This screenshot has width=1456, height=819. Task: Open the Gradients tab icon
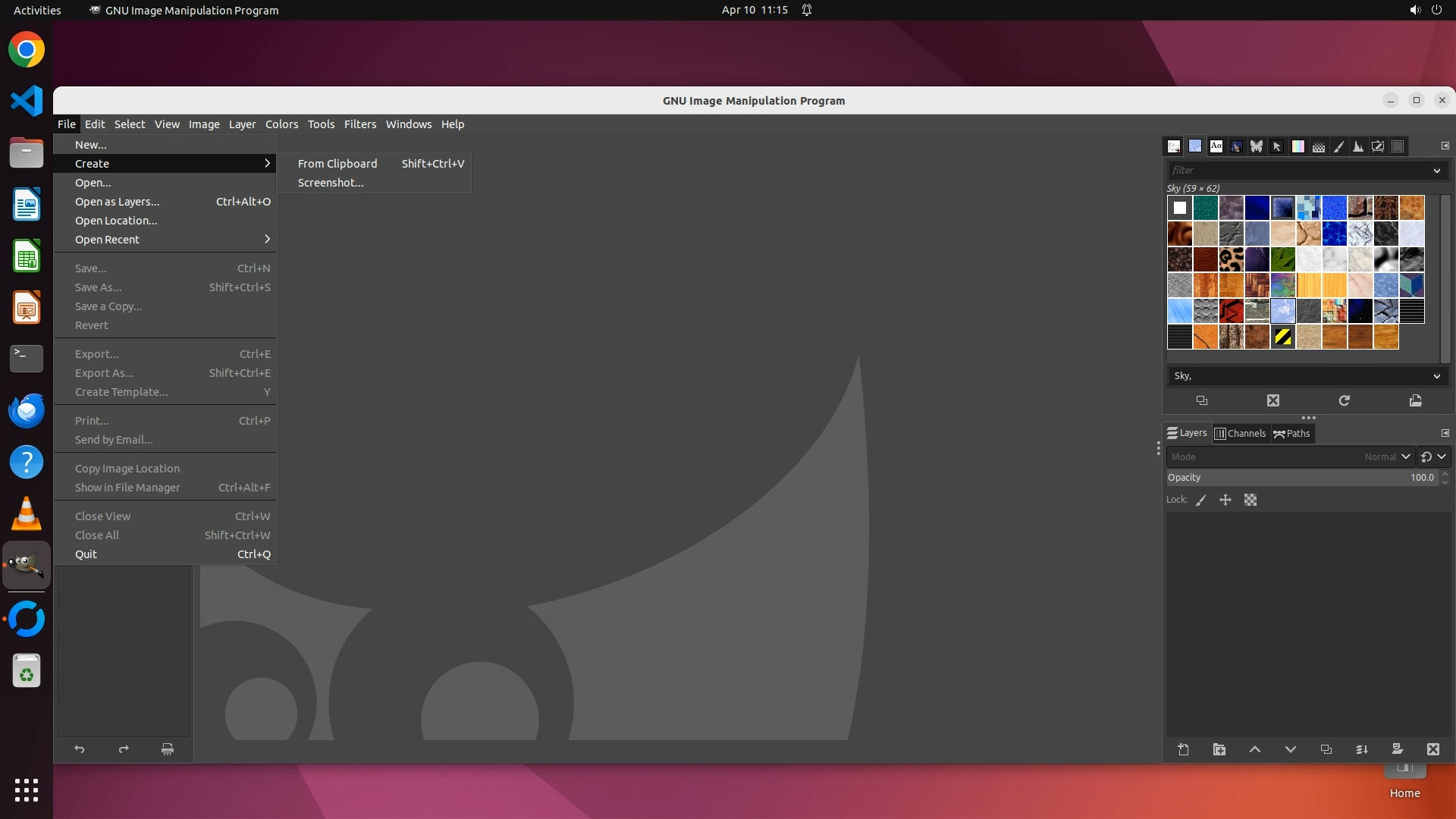coord(1298,146)
